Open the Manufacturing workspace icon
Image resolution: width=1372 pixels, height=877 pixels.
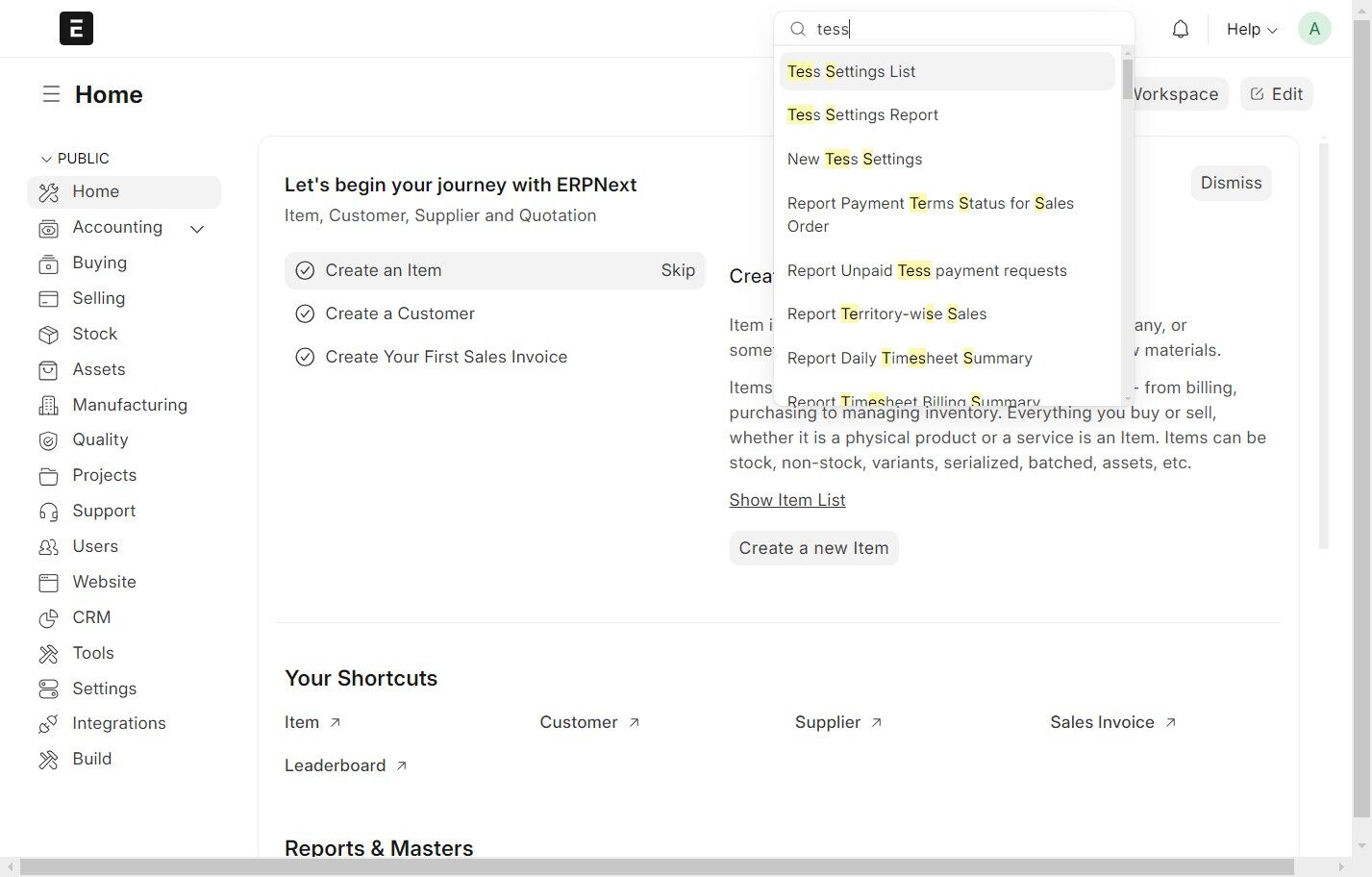click(48, 406)
